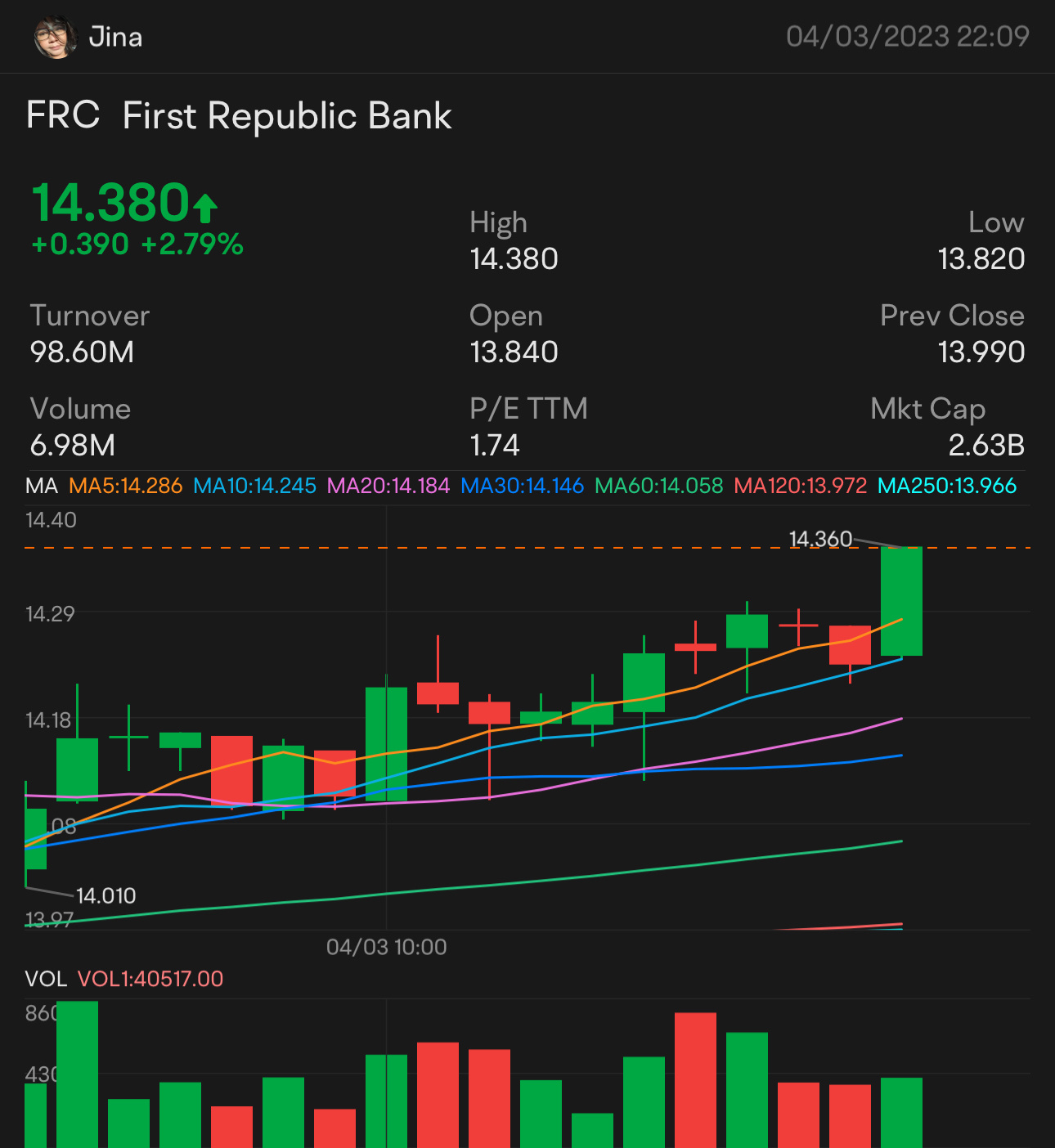Select the MA120:13.972 indicator
Screen dimensions: 1055x1148
click(x=801, y=487)
